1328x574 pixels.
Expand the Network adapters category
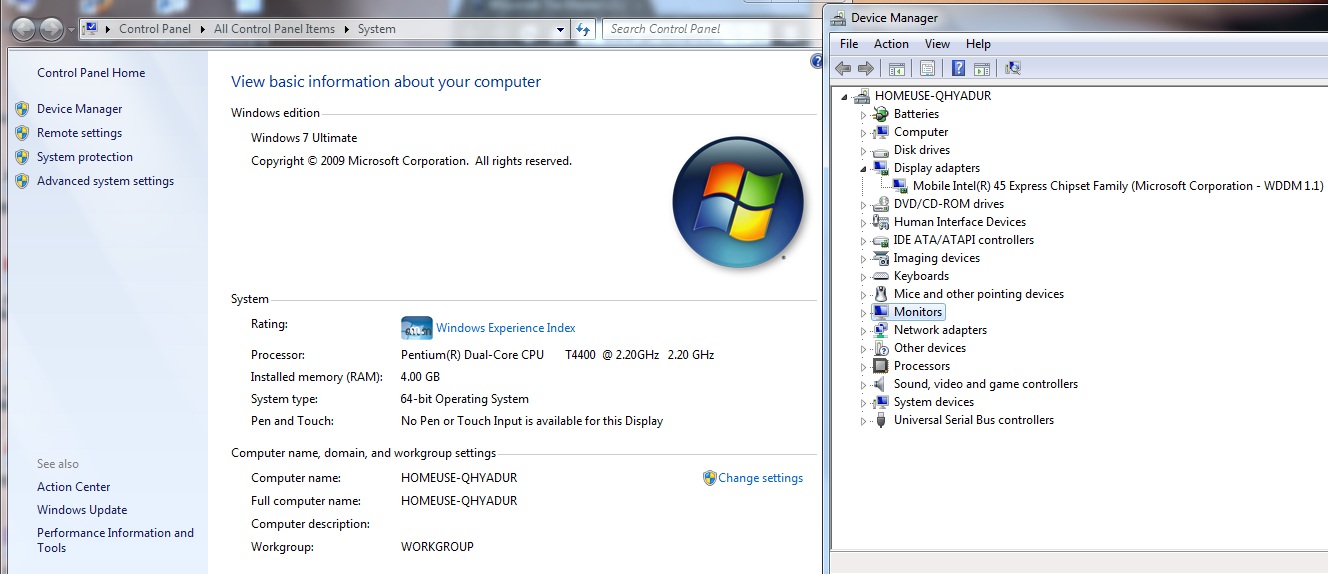coord(863,330)
